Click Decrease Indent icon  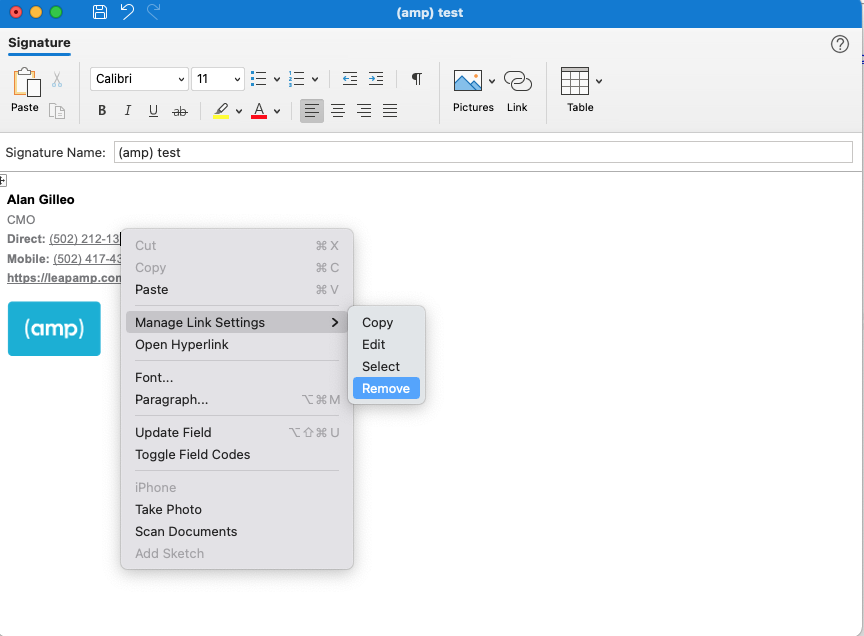pos(349,79)
